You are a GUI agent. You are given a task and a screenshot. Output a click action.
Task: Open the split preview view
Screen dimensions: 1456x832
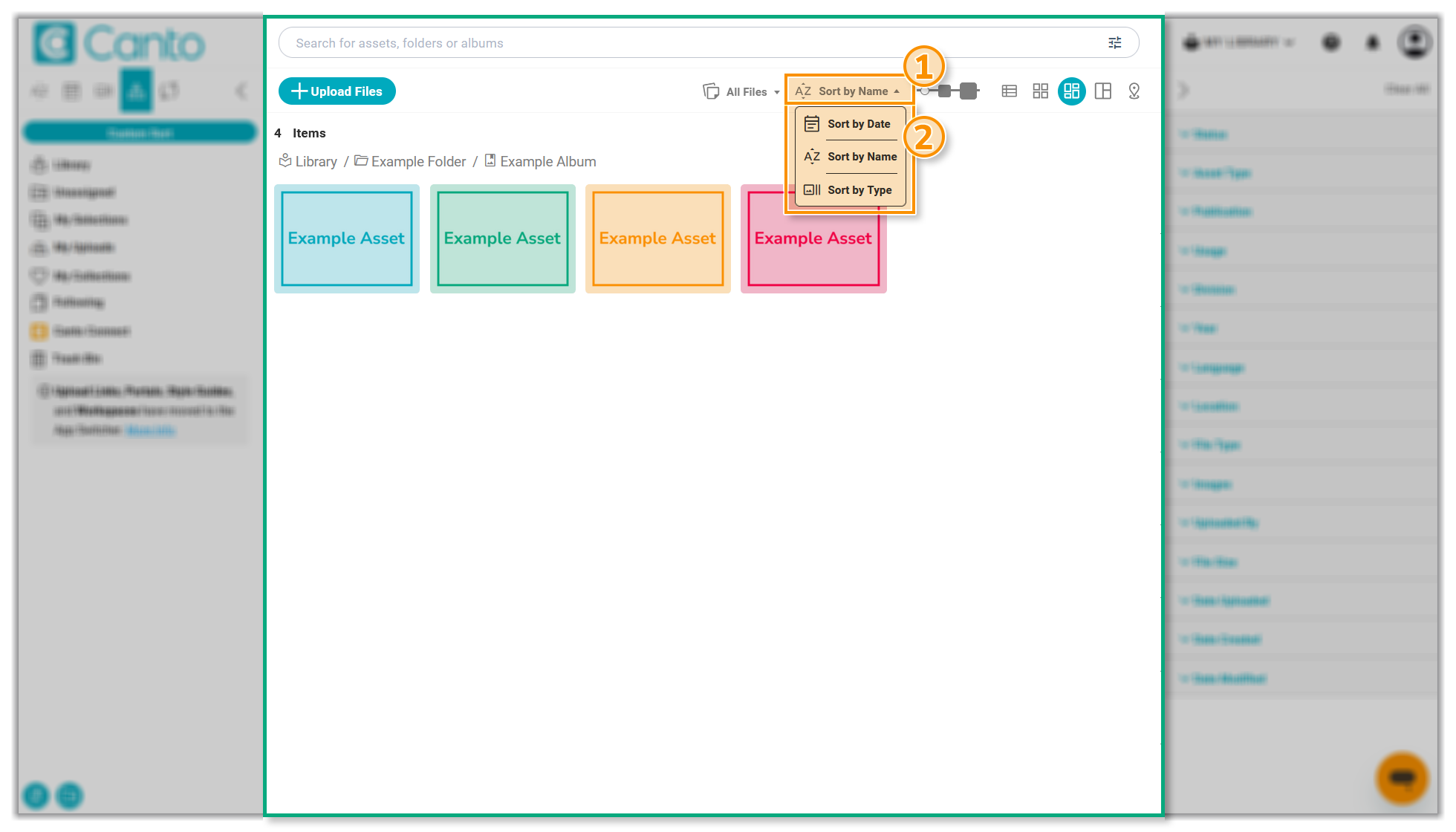(x=1102, y=91)
